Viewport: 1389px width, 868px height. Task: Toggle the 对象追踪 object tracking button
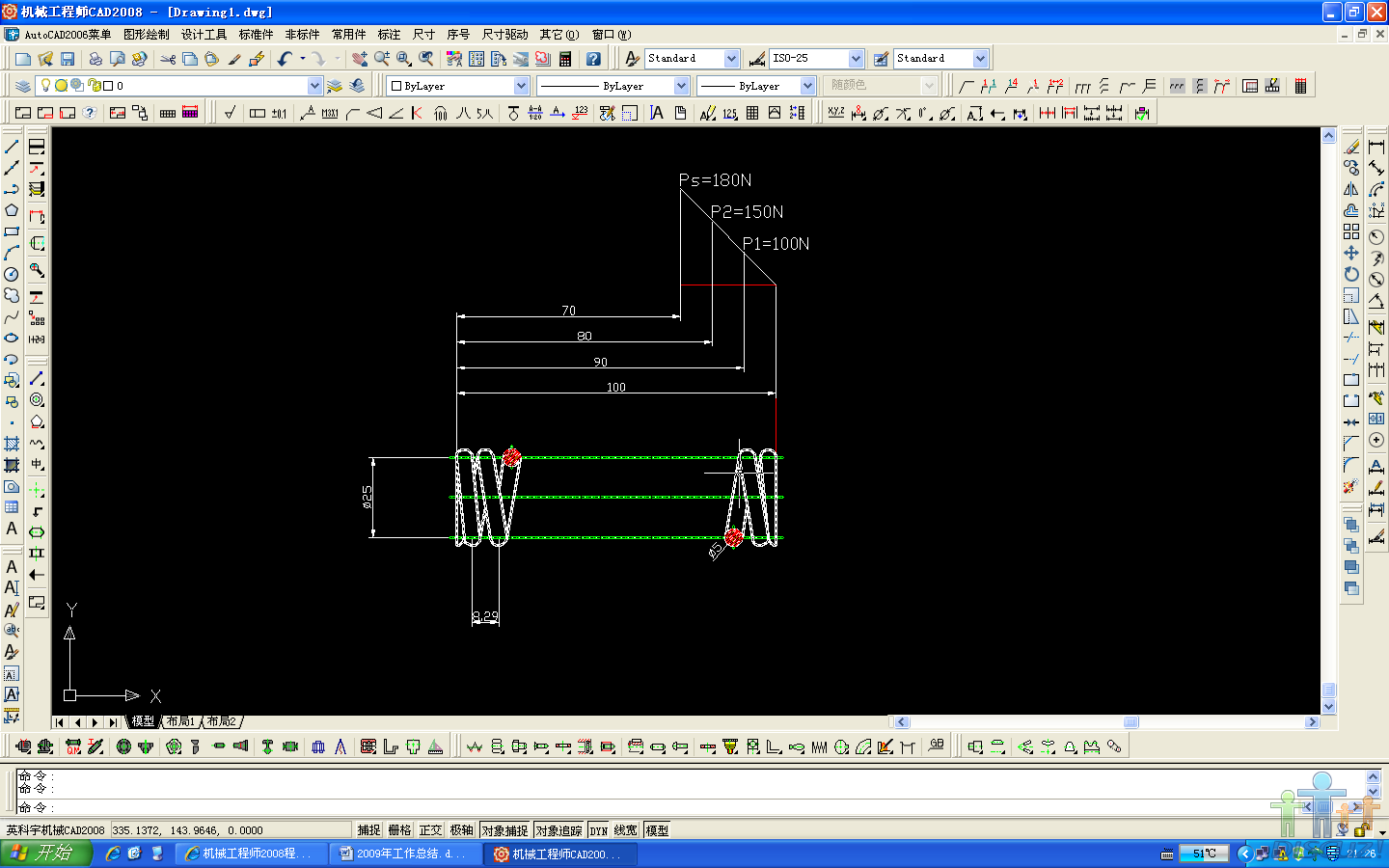pyautogui.click(x=558, y=830)
